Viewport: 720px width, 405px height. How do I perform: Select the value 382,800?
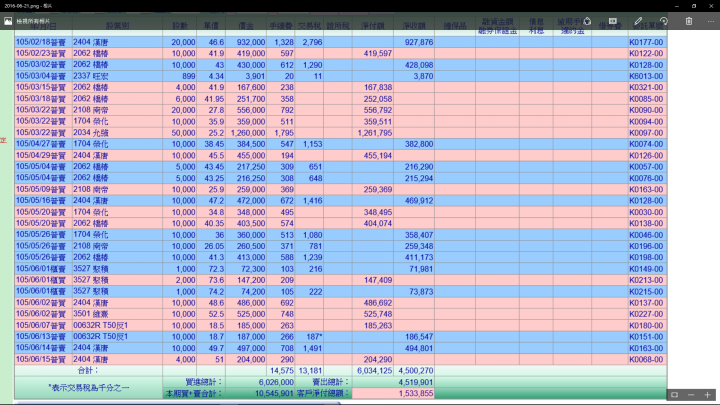click(x=419, y=144)
